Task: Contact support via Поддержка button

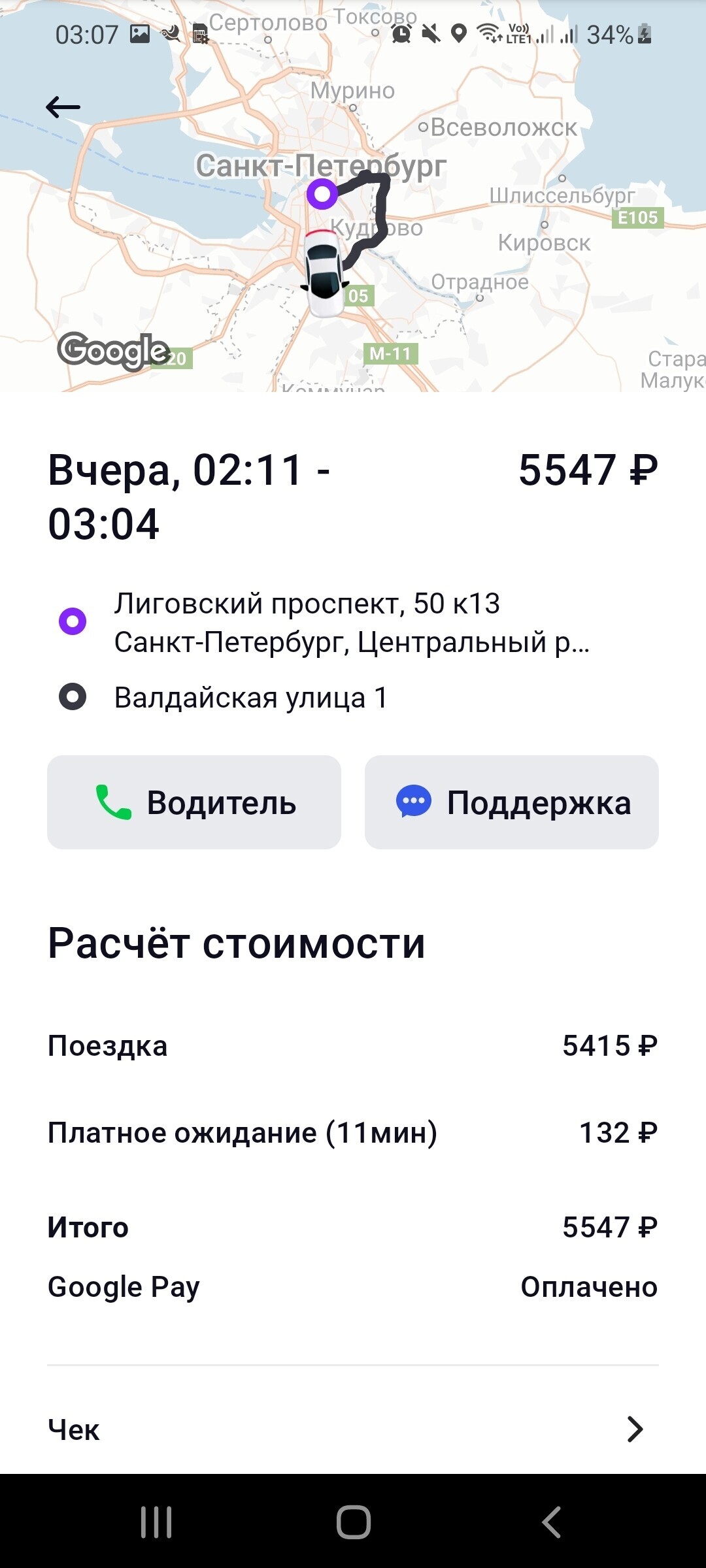Action: 511,802
